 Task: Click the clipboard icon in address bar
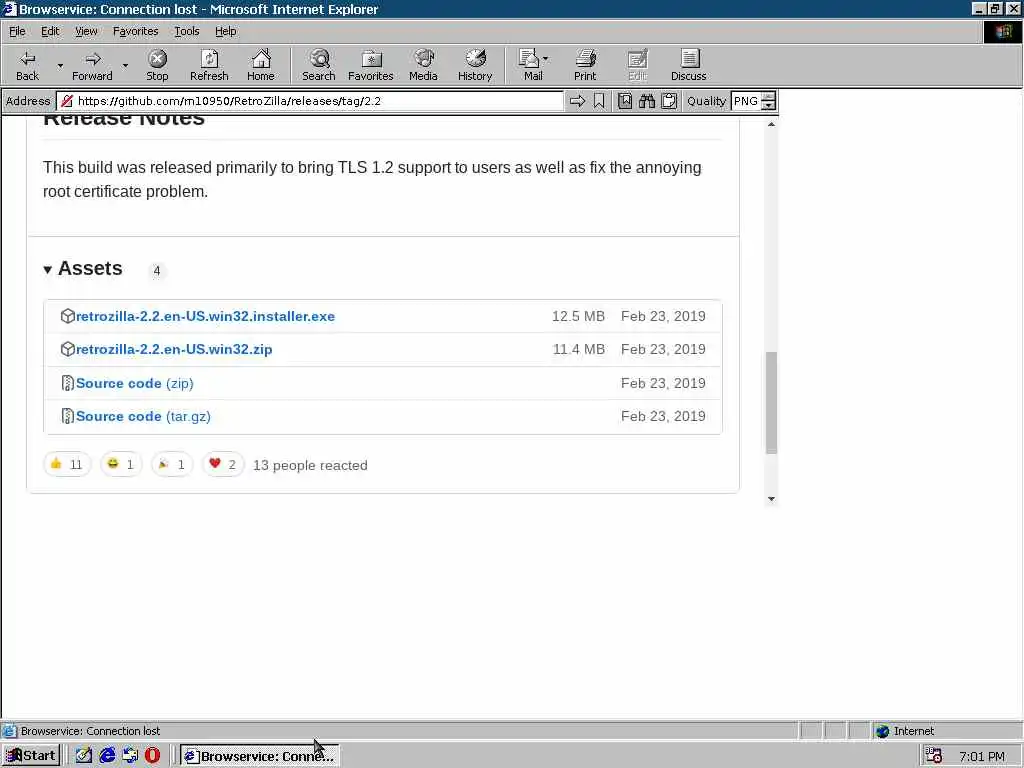(x=669, y=101)
